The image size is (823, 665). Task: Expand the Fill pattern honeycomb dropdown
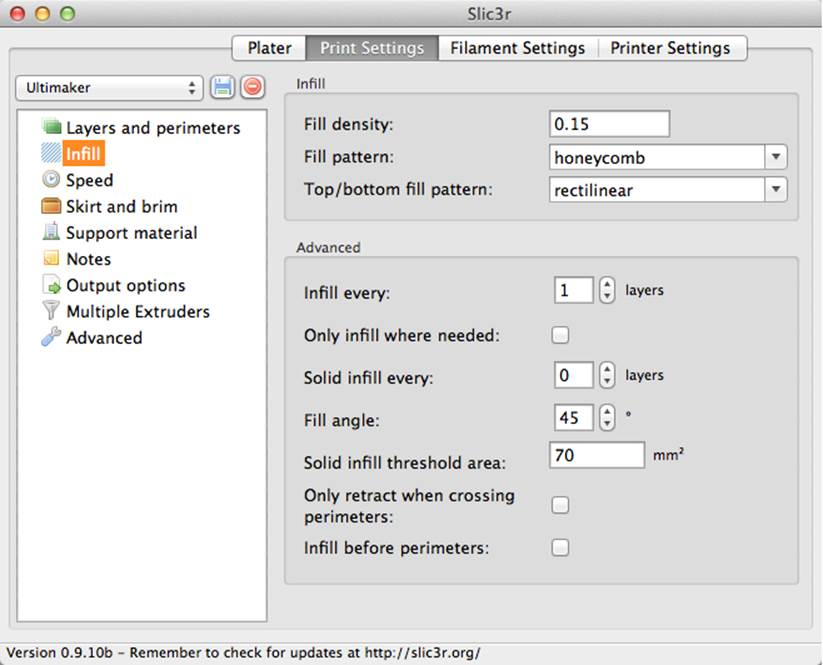pos(776,157)
